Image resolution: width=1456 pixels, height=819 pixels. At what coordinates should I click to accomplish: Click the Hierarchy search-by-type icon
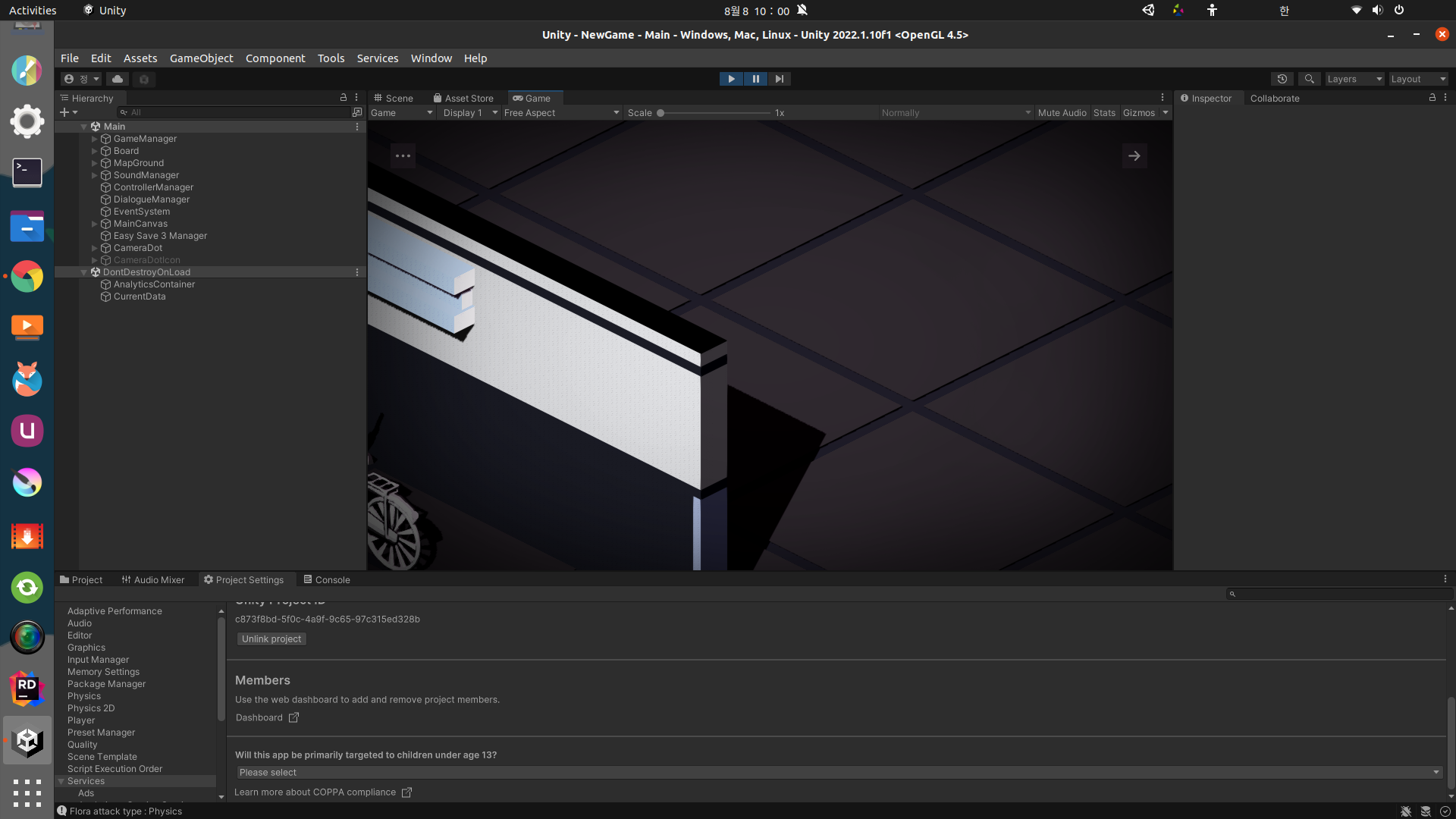357,112
